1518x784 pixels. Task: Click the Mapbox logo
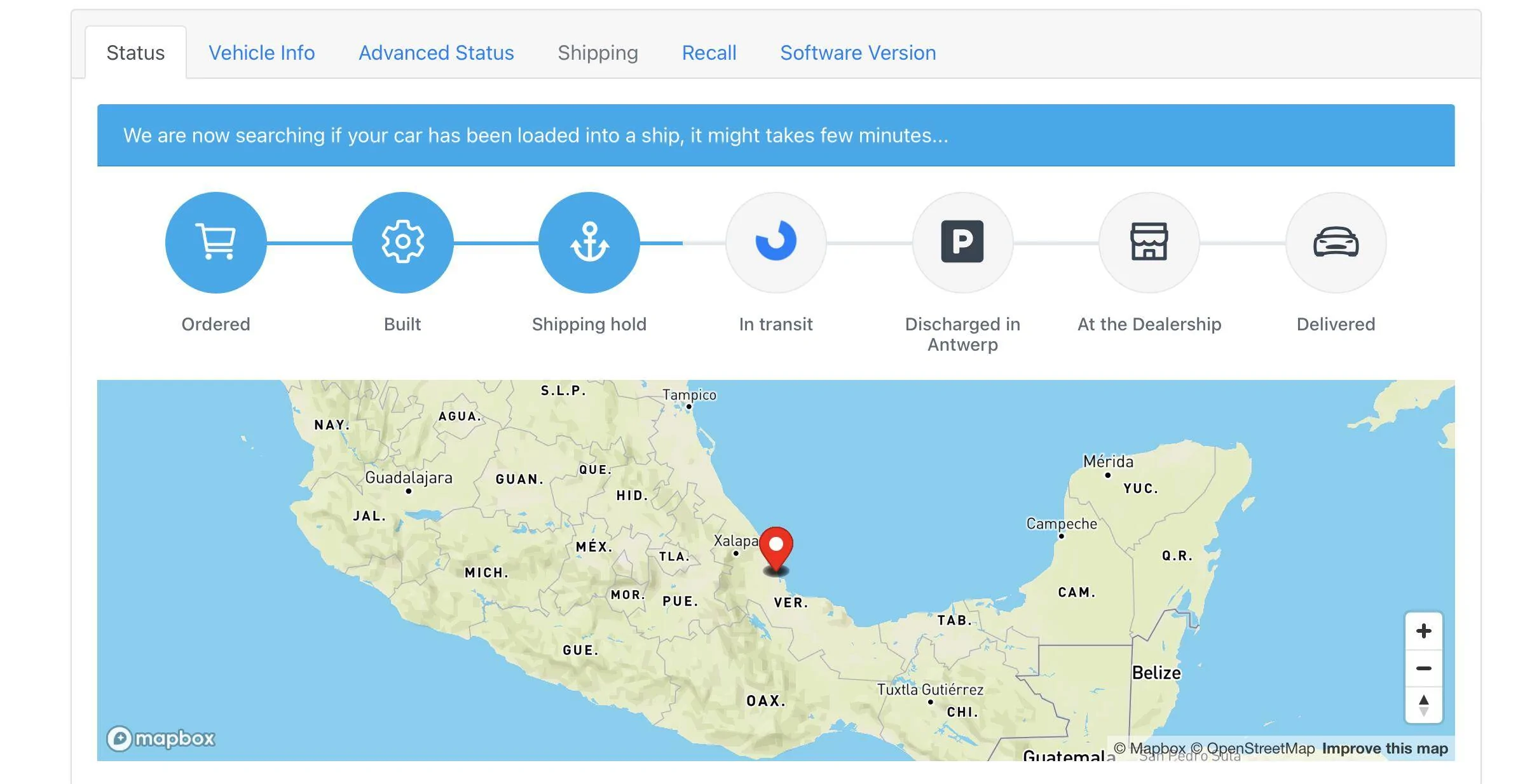click(161, 738)
